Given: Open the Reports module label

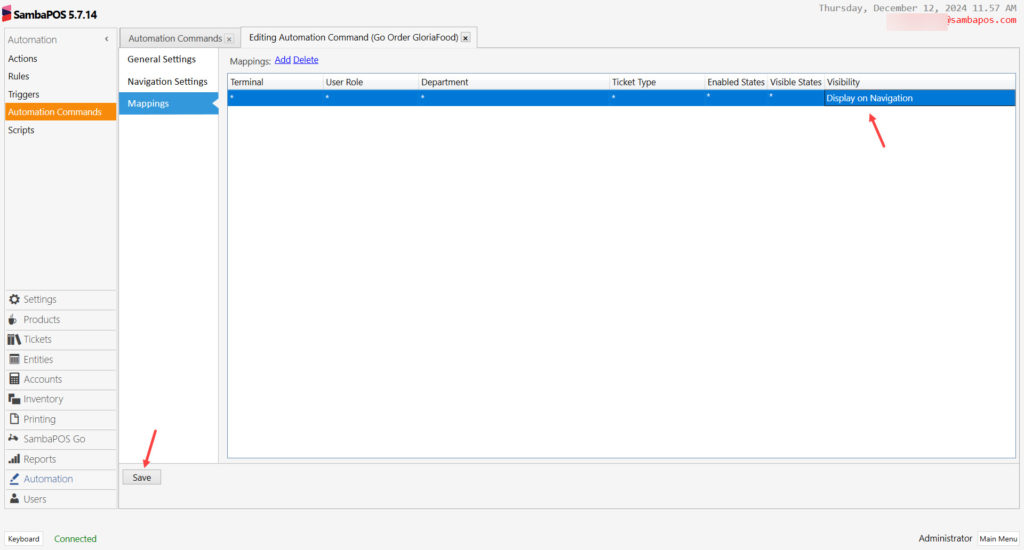Looking at the screenshot, I should pyautogui.click(x=39, y=459).
